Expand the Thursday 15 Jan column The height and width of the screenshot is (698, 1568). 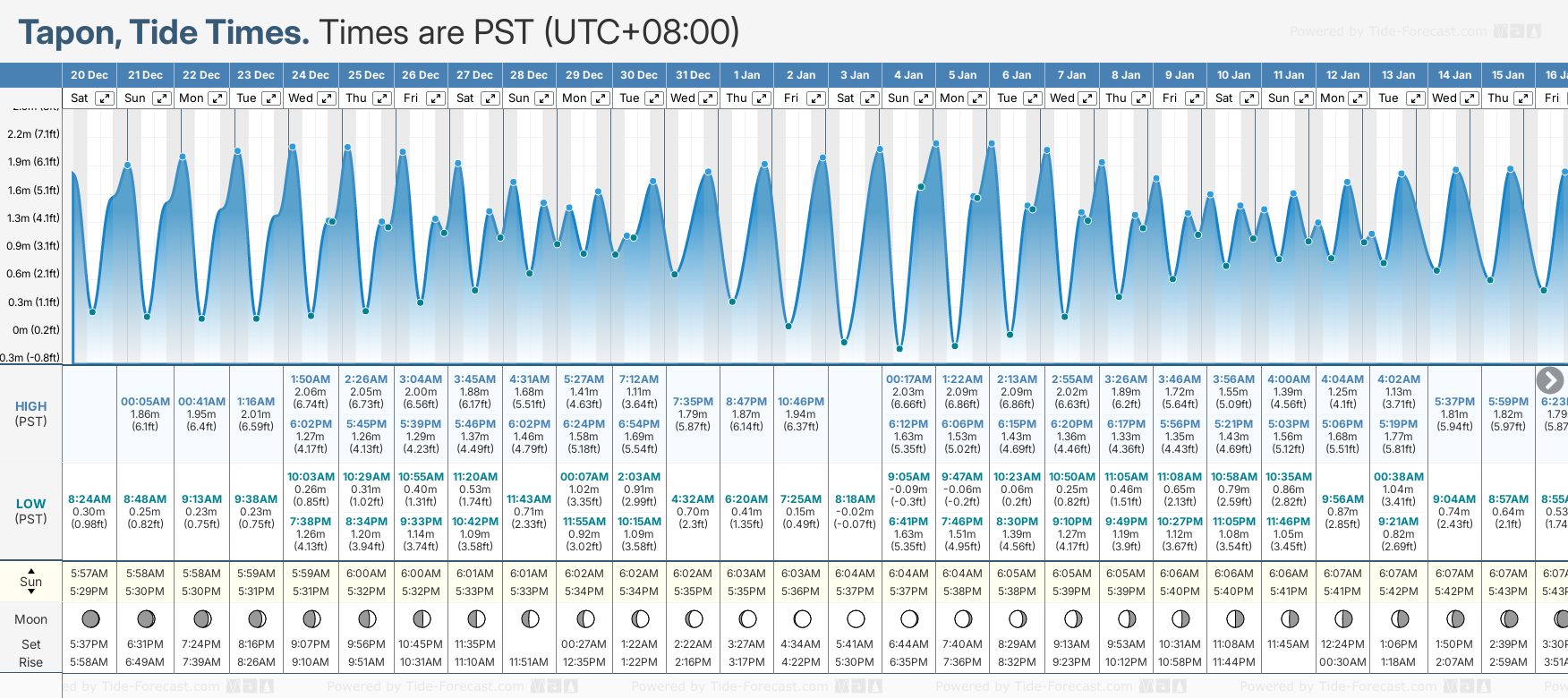(x=1522, y=98)
